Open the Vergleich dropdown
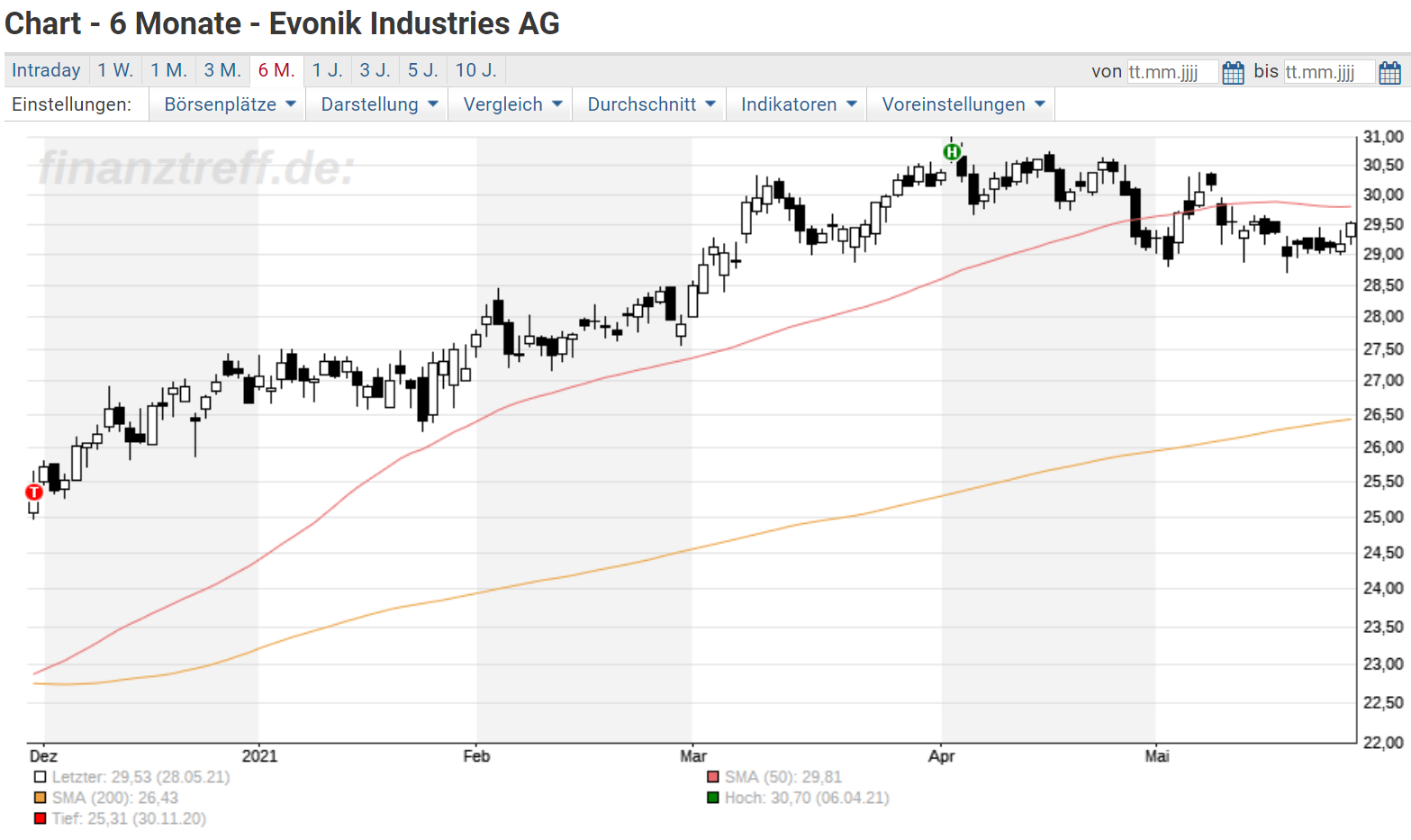Screen dimensions: 1411x840 [512, 104]
